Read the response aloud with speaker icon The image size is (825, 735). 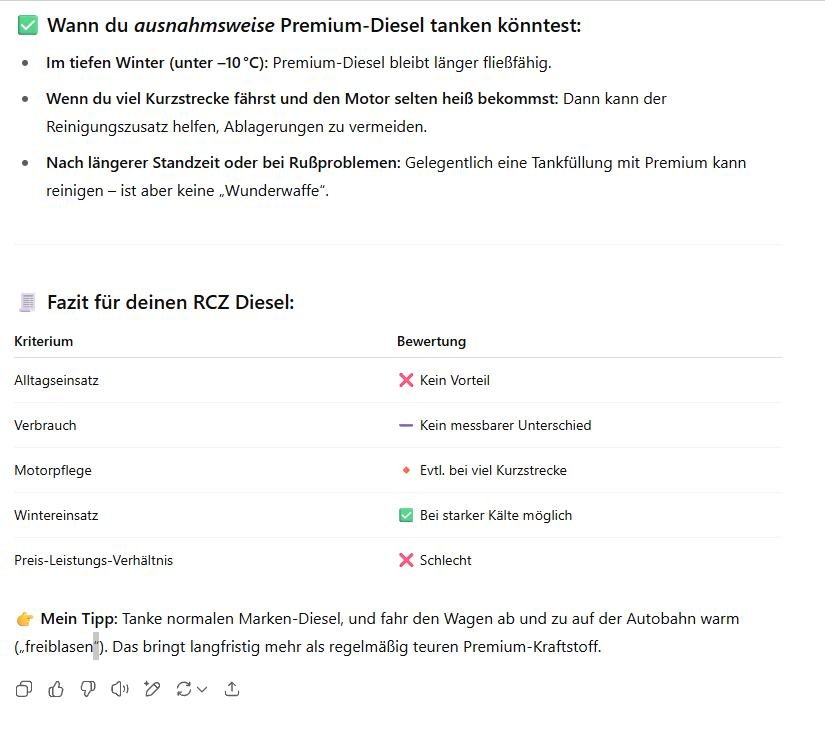tap(120, 689)
